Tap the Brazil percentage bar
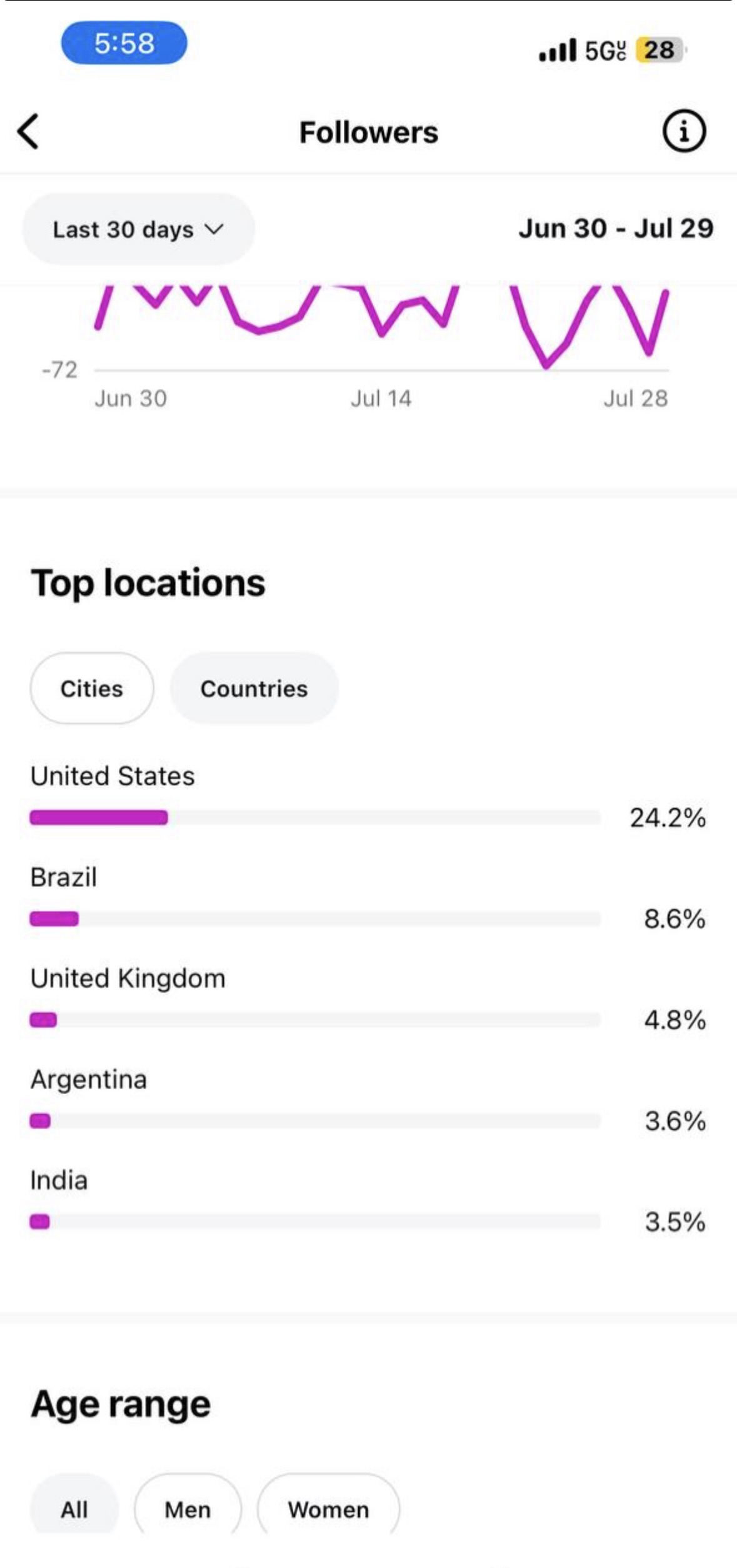 coord(314,918)
